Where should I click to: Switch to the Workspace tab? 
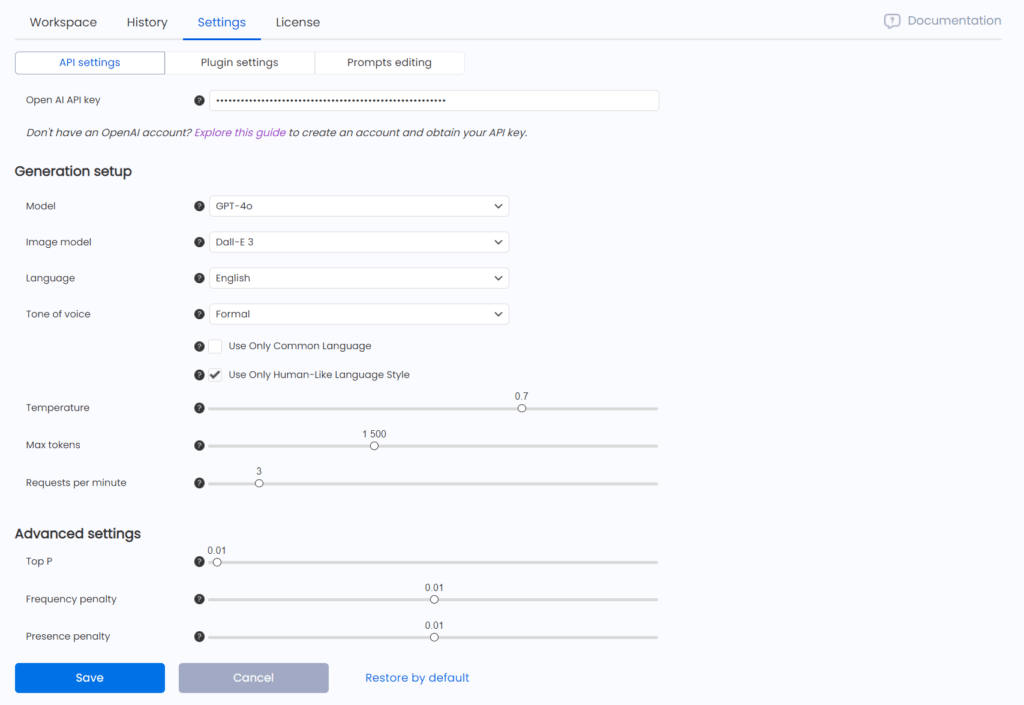[x=63, y=22]
